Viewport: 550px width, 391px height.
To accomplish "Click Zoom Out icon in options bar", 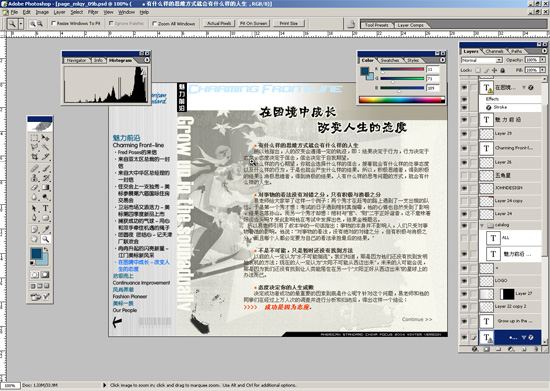I will tap(40, 23).
